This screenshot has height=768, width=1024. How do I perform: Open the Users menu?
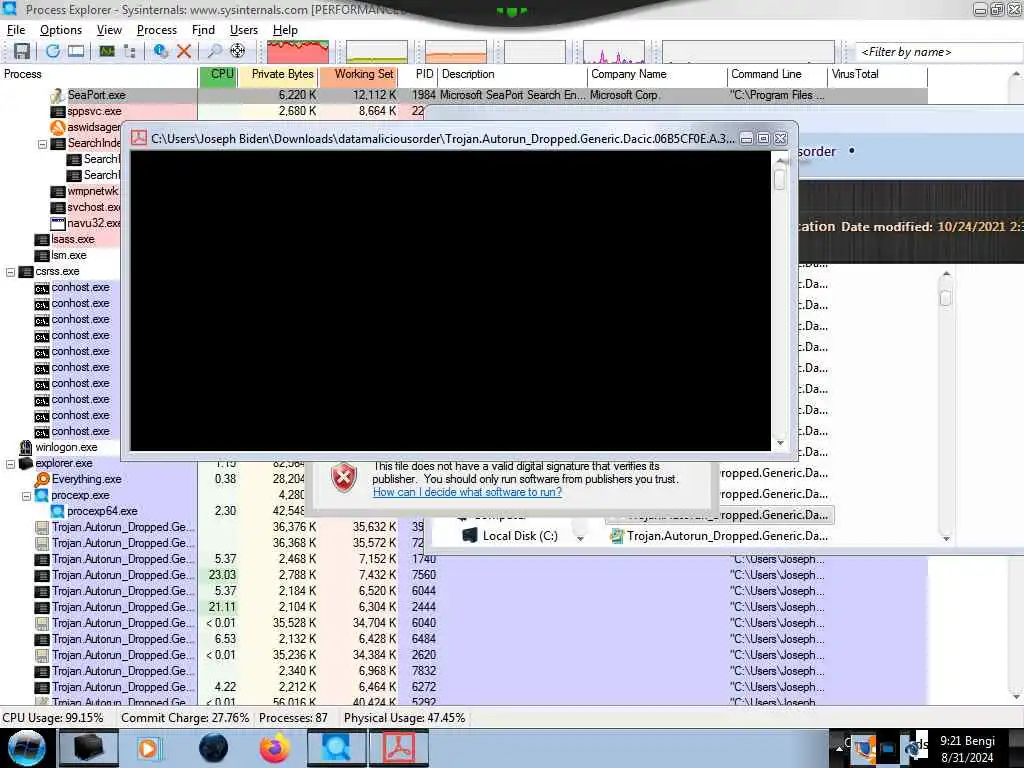(x=244, y=30)
